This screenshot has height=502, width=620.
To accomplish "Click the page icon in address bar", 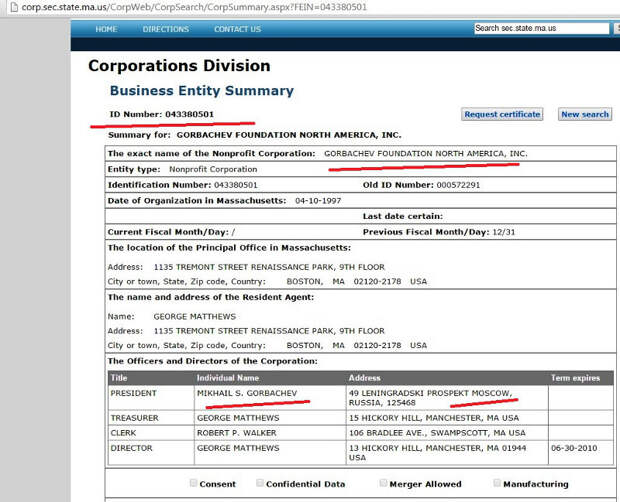I will click(14, 7).
